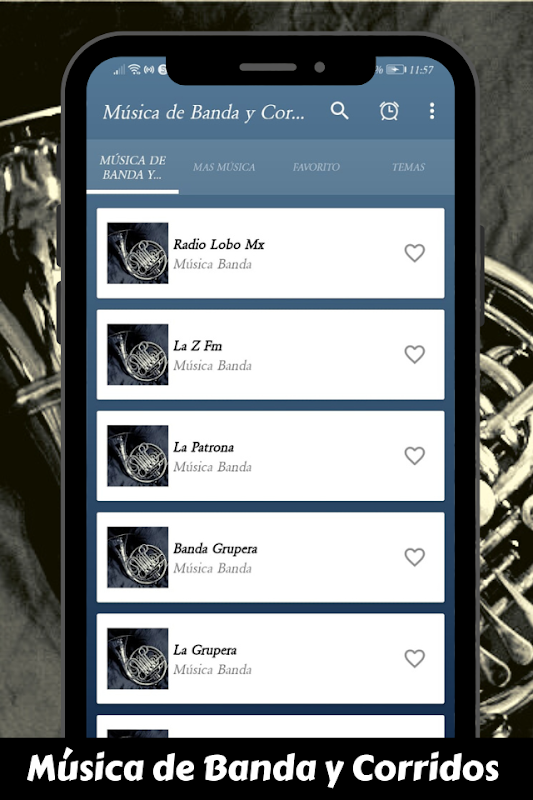The height and width of the screenshot is (800, 533).
Task: Tap the Música de Banda y Cor... app title
Action: pos(204,112)
